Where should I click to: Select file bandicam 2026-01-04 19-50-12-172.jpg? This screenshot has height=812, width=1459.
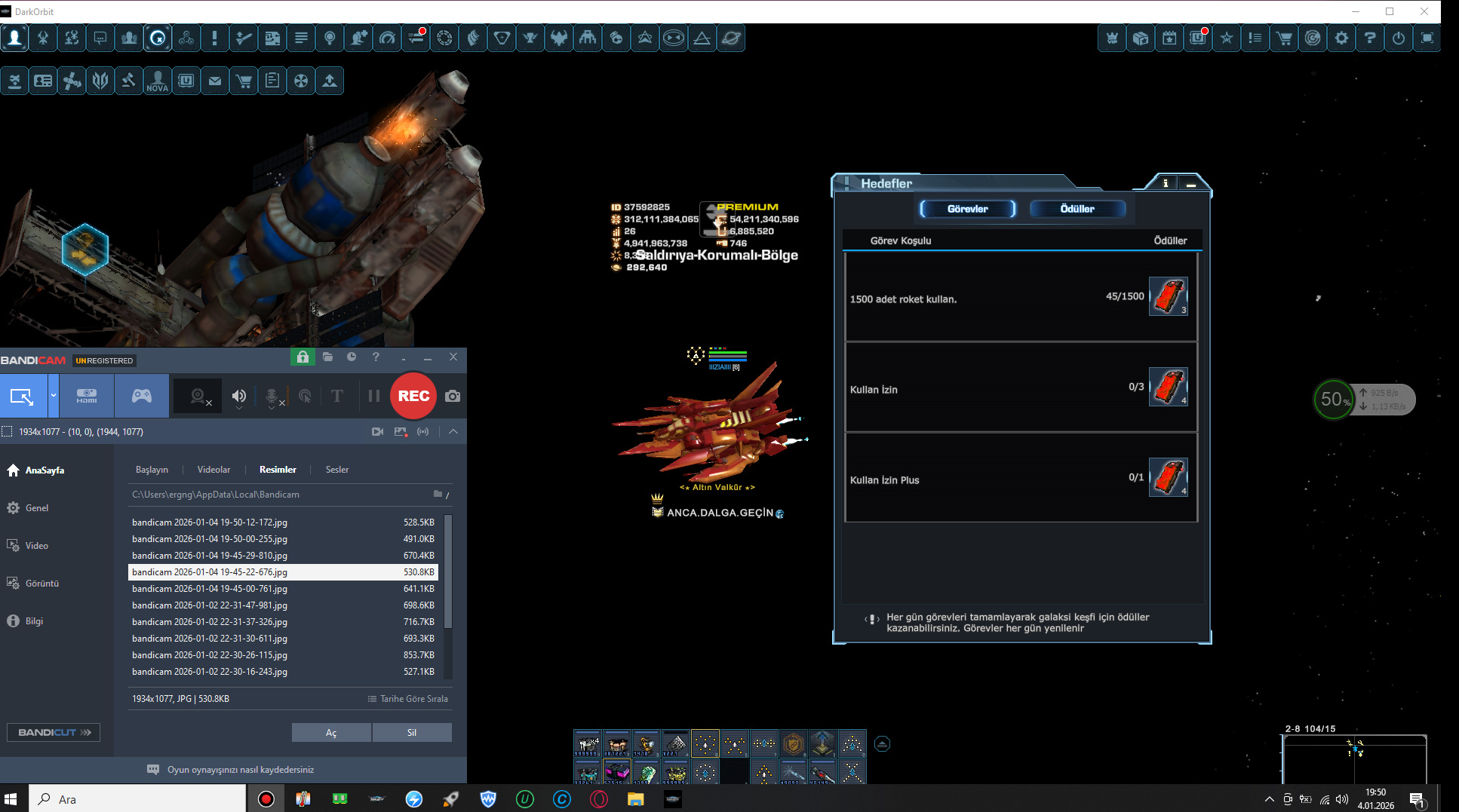click(283, 522)
